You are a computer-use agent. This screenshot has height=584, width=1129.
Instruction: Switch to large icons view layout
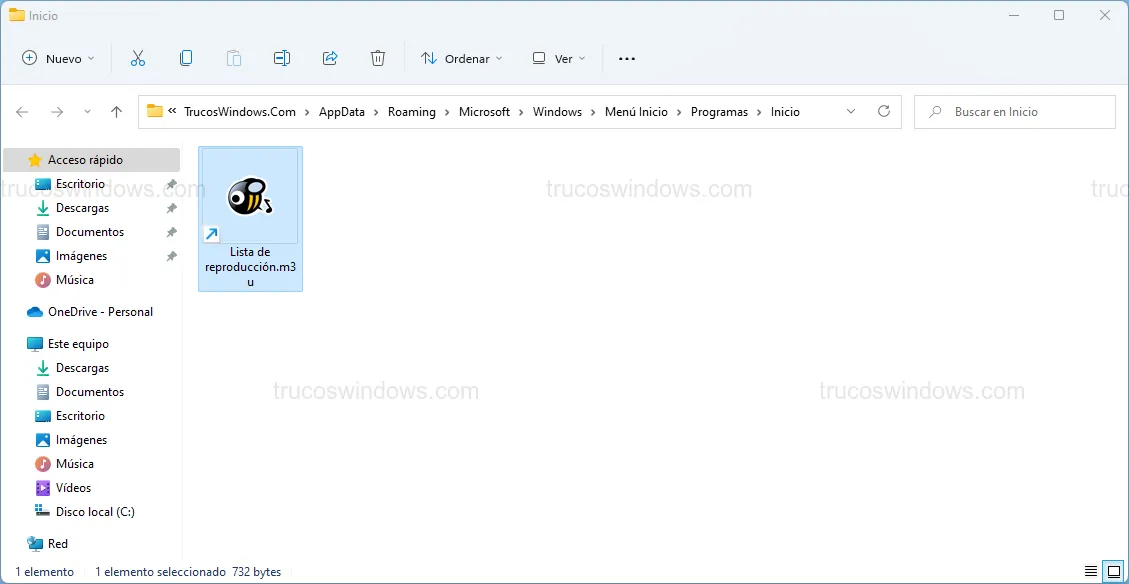click(x=1113, y=572)
